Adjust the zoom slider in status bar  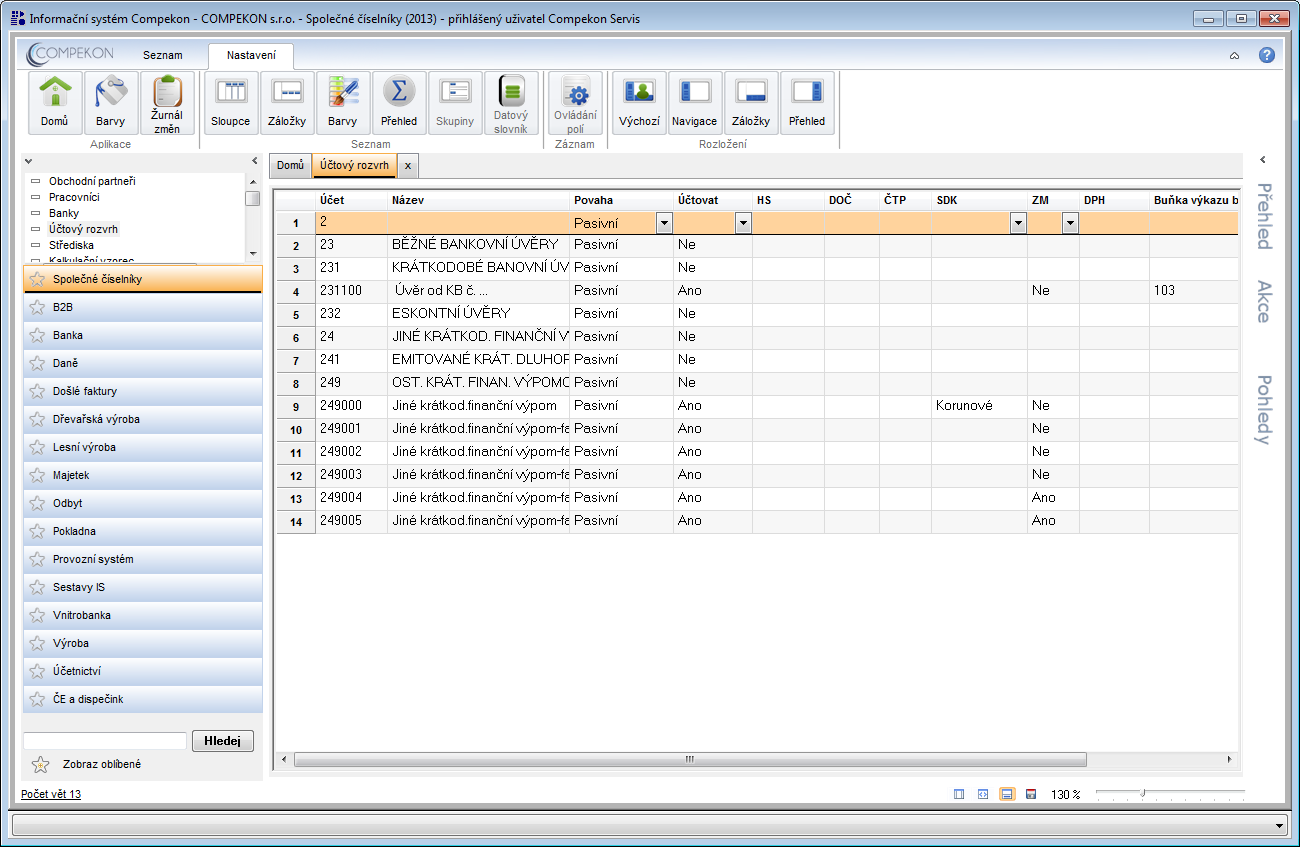[1143, 794]
